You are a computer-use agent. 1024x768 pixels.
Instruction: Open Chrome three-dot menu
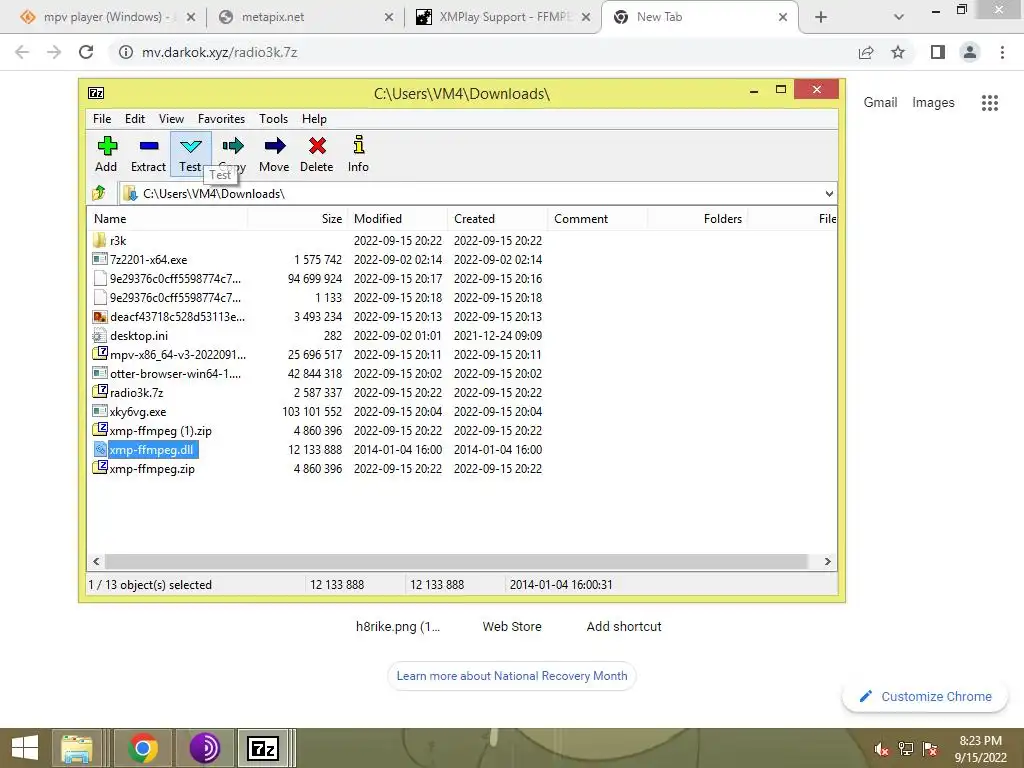pyautogui.click(x=1002, y=52)
